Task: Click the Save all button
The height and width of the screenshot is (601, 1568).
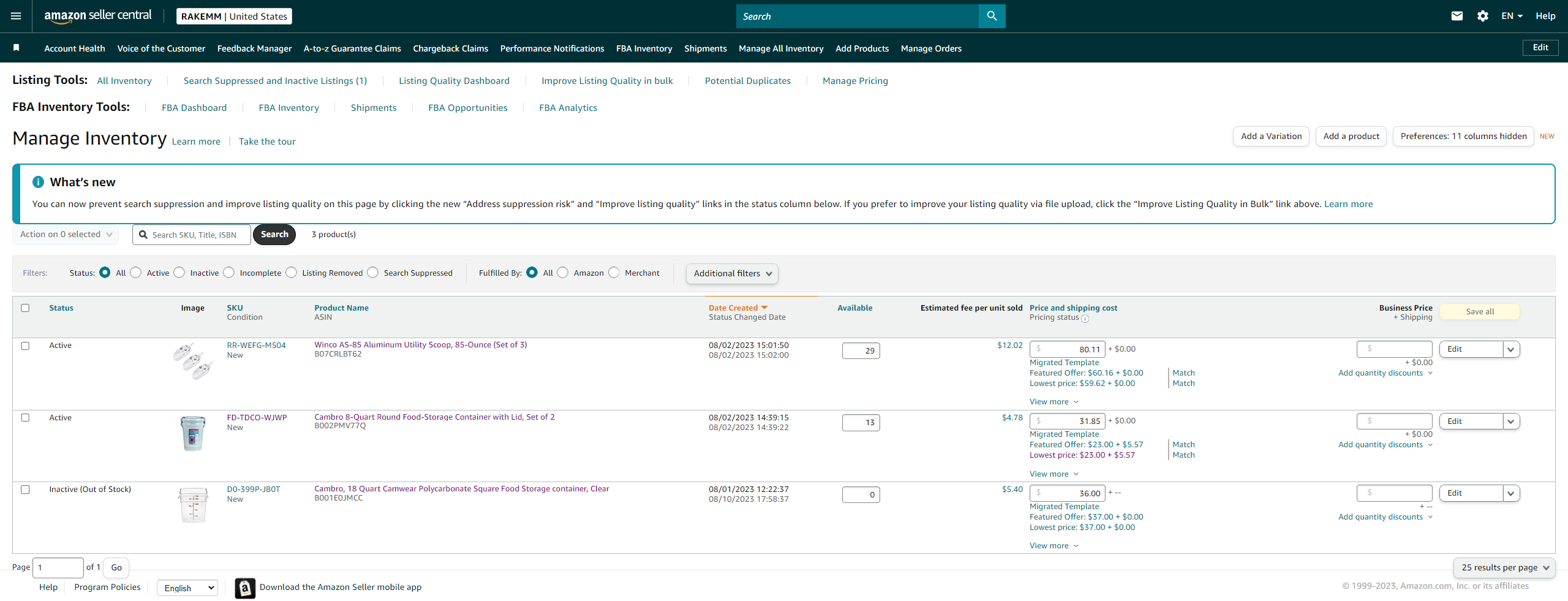Action: click(1480, 311)
